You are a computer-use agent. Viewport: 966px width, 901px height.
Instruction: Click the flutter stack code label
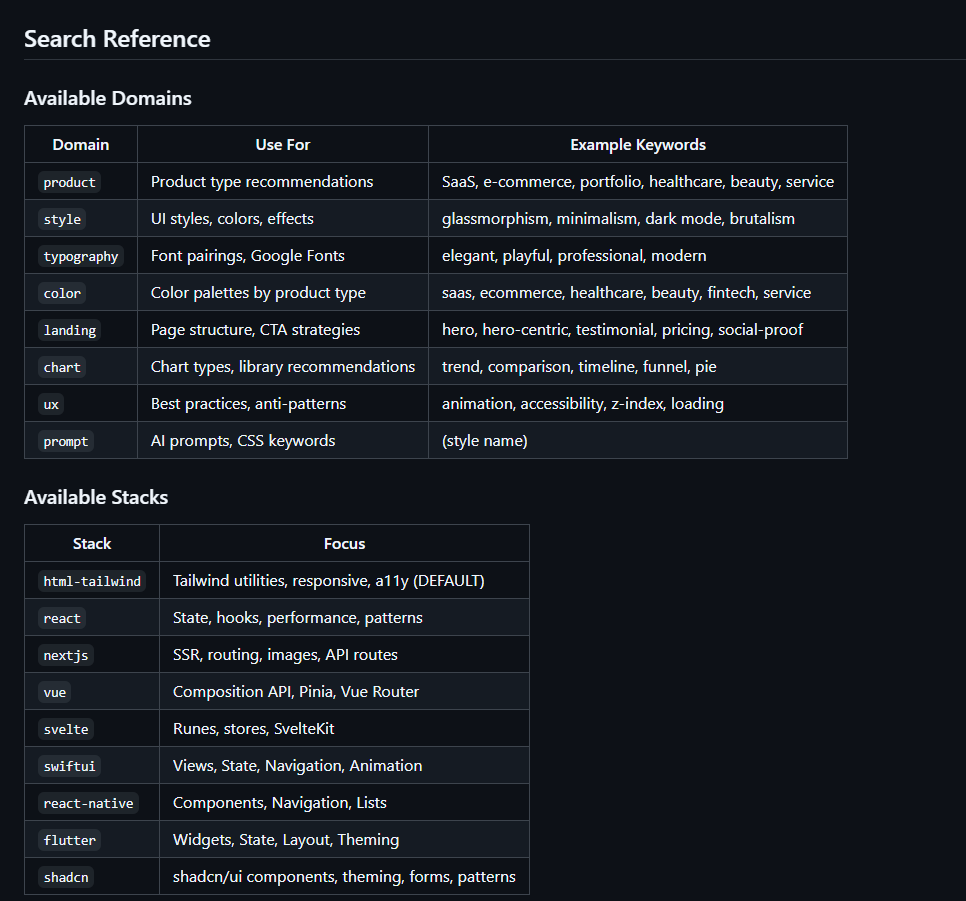[x=70, y=840]
